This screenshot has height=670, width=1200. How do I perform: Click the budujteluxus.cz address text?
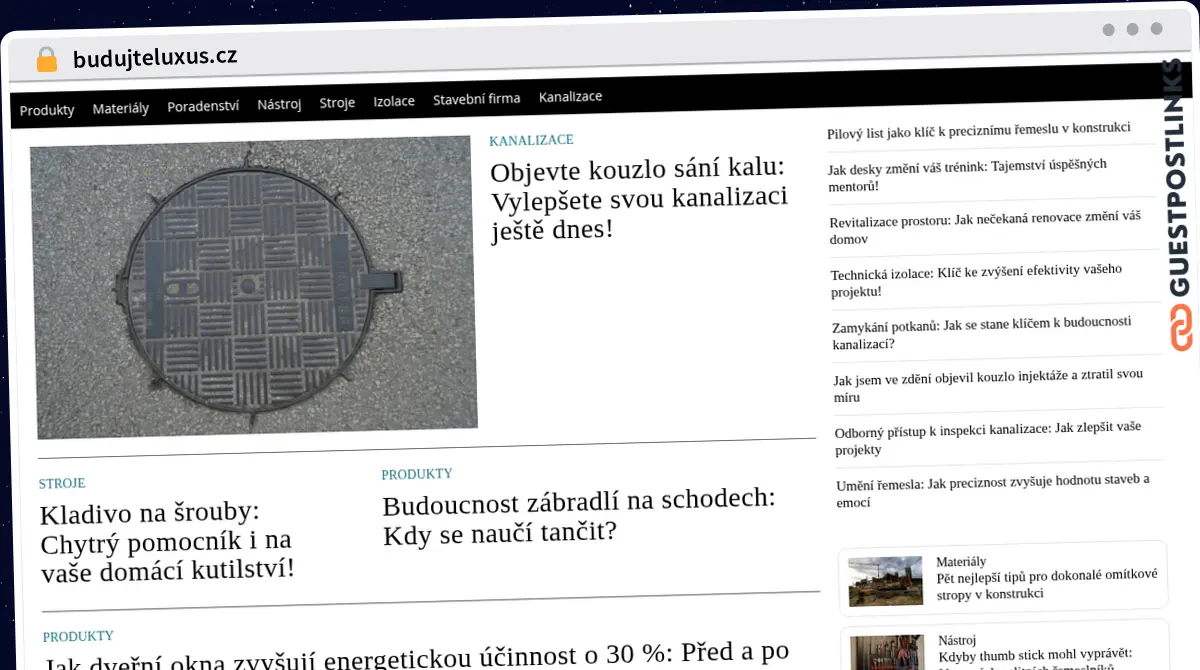click(x=155, y=57)
